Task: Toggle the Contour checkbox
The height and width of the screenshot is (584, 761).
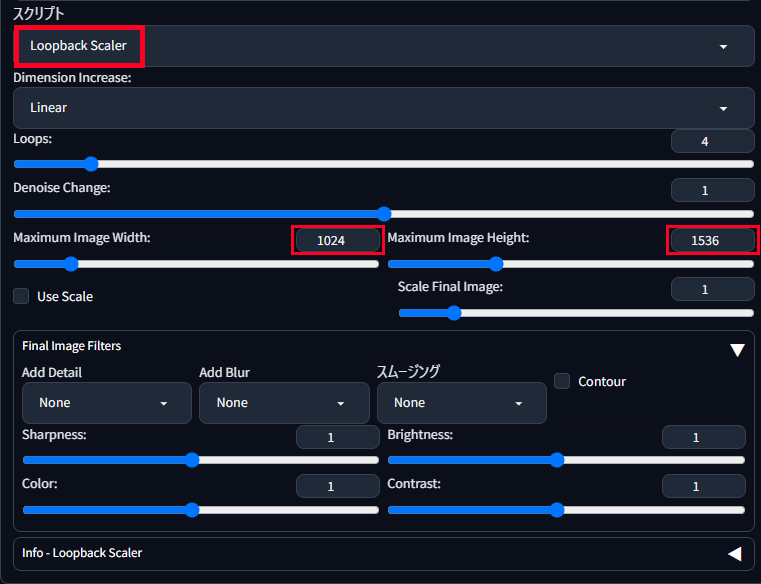Action: (x=562, y=381)
